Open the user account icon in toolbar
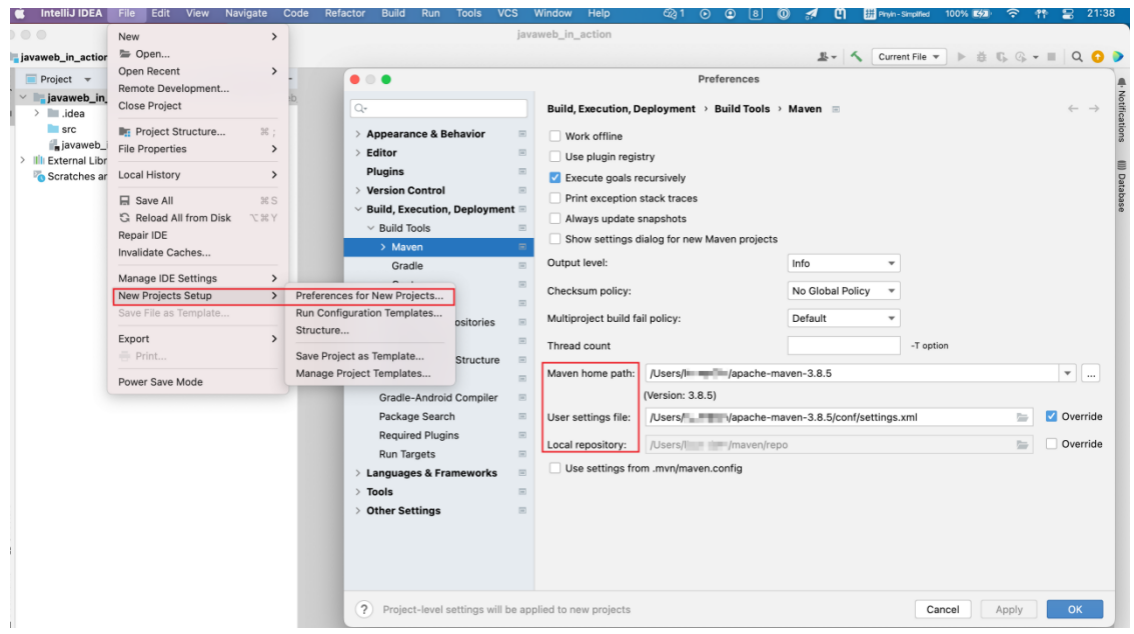The width and height of the screenshot is (1134, 634). coord(826,56)
